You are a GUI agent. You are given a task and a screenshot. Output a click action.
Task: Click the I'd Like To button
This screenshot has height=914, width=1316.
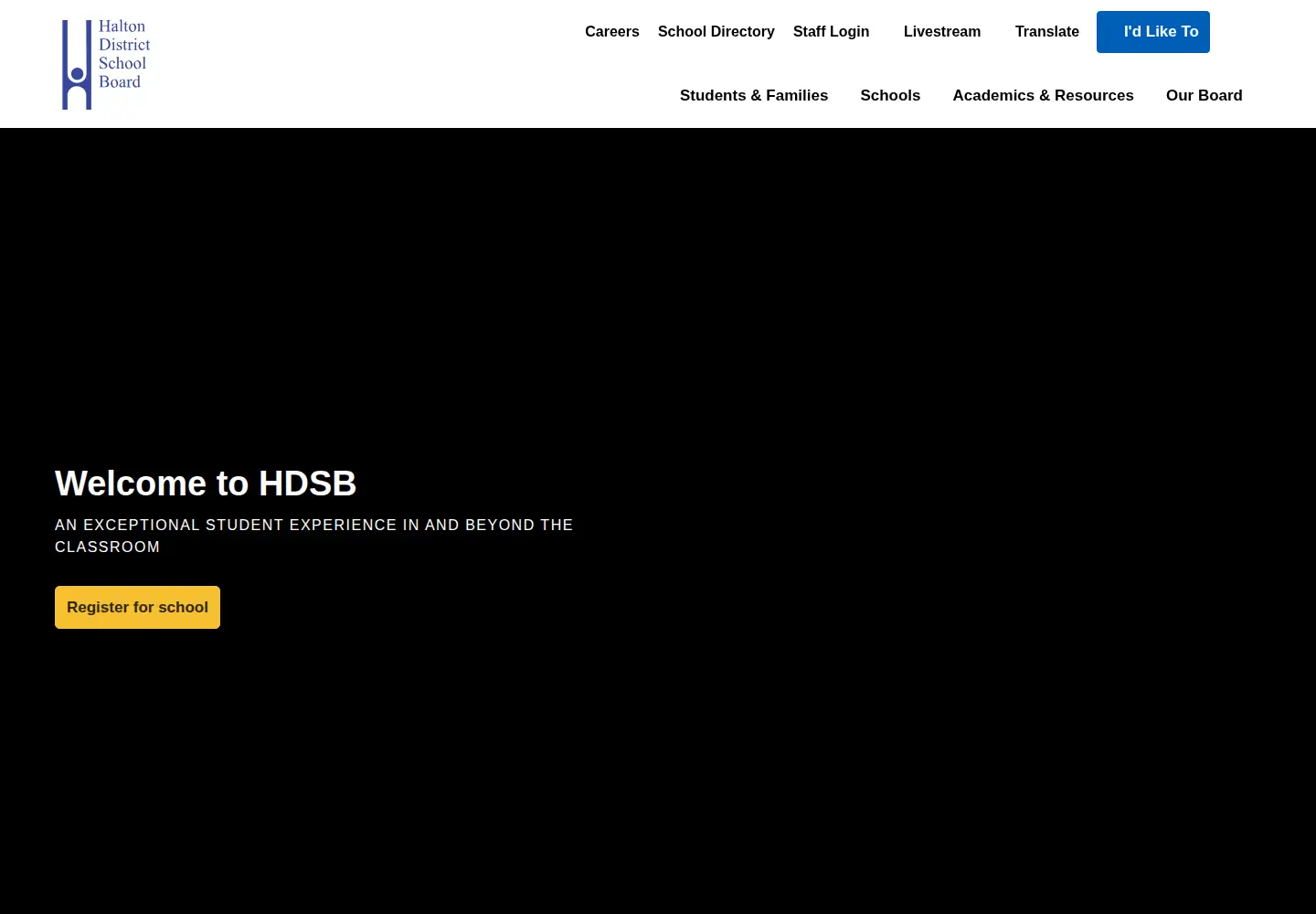1153,32
